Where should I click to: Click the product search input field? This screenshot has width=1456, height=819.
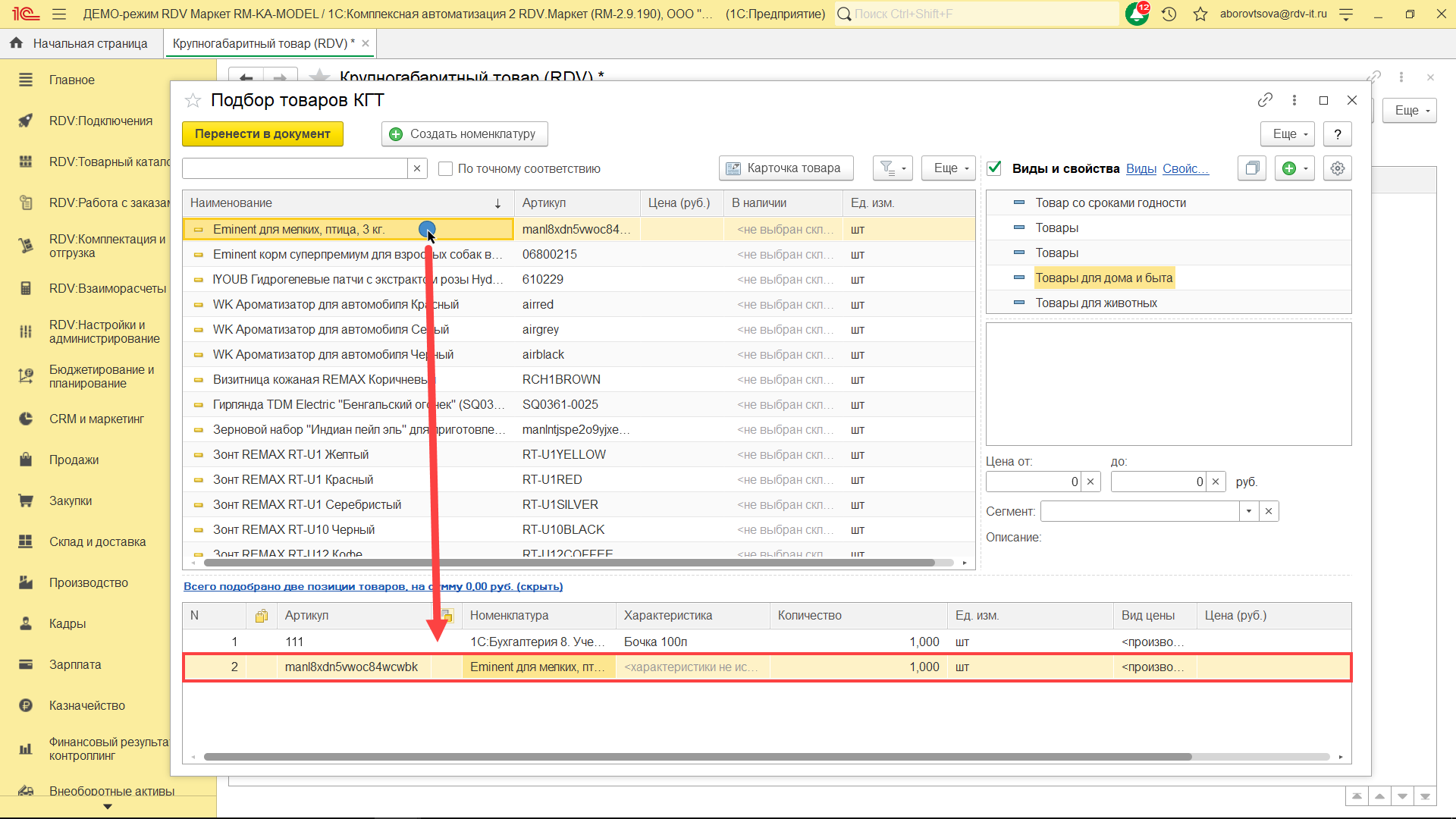tap(296, 168)
